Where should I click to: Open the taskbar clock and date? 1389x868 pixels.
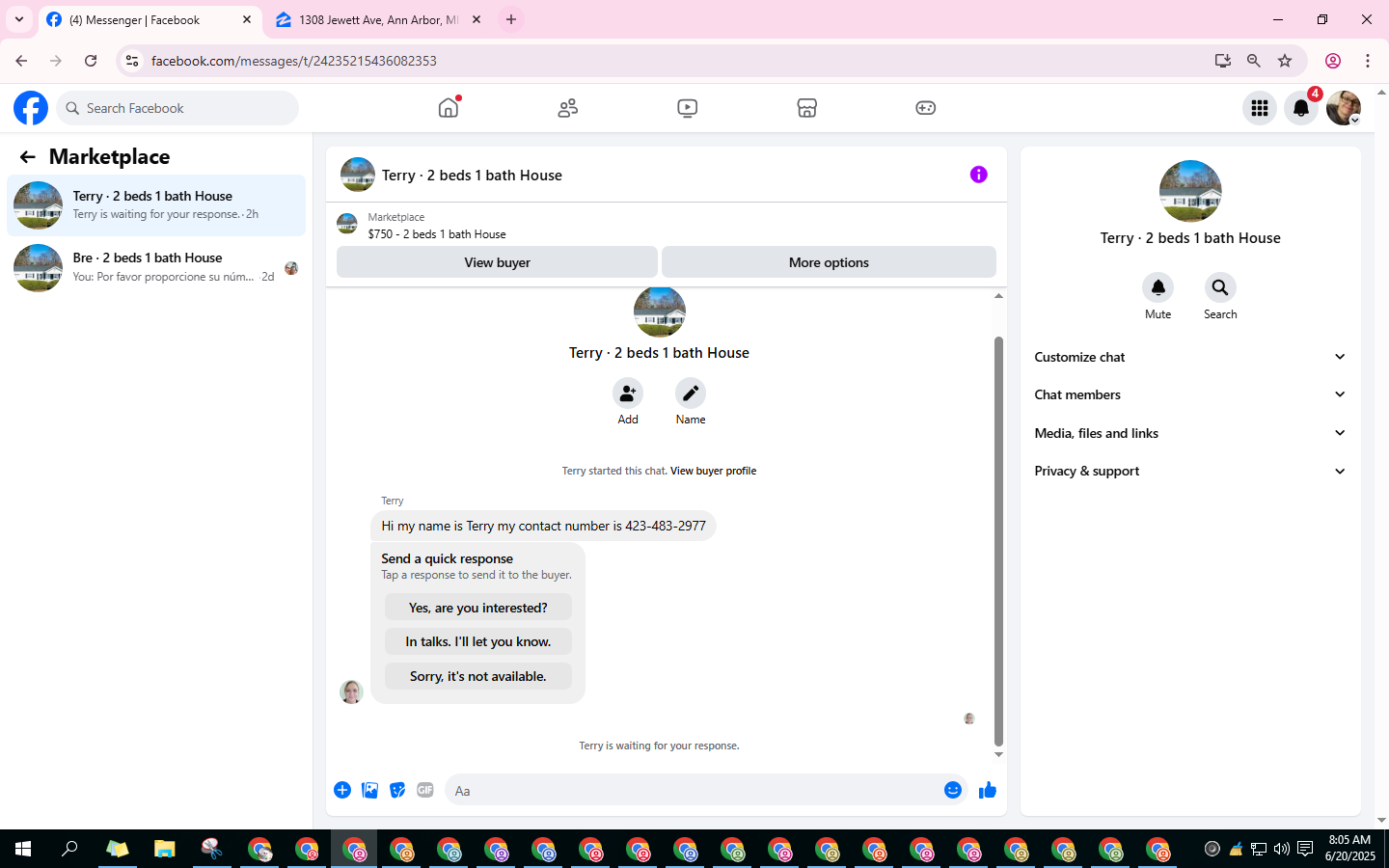[x=1349, y=849]
